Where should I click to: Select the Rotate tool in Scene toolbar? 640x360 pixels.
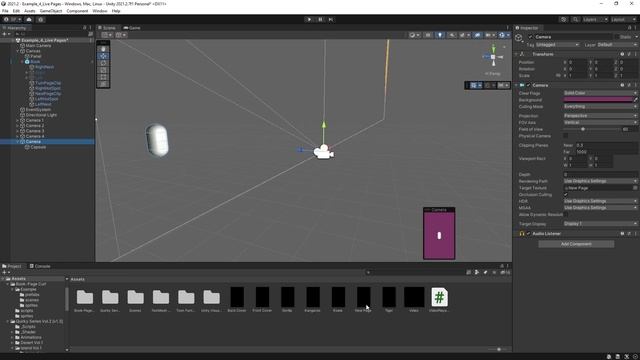pyautogui.click(x=103, y=63)
